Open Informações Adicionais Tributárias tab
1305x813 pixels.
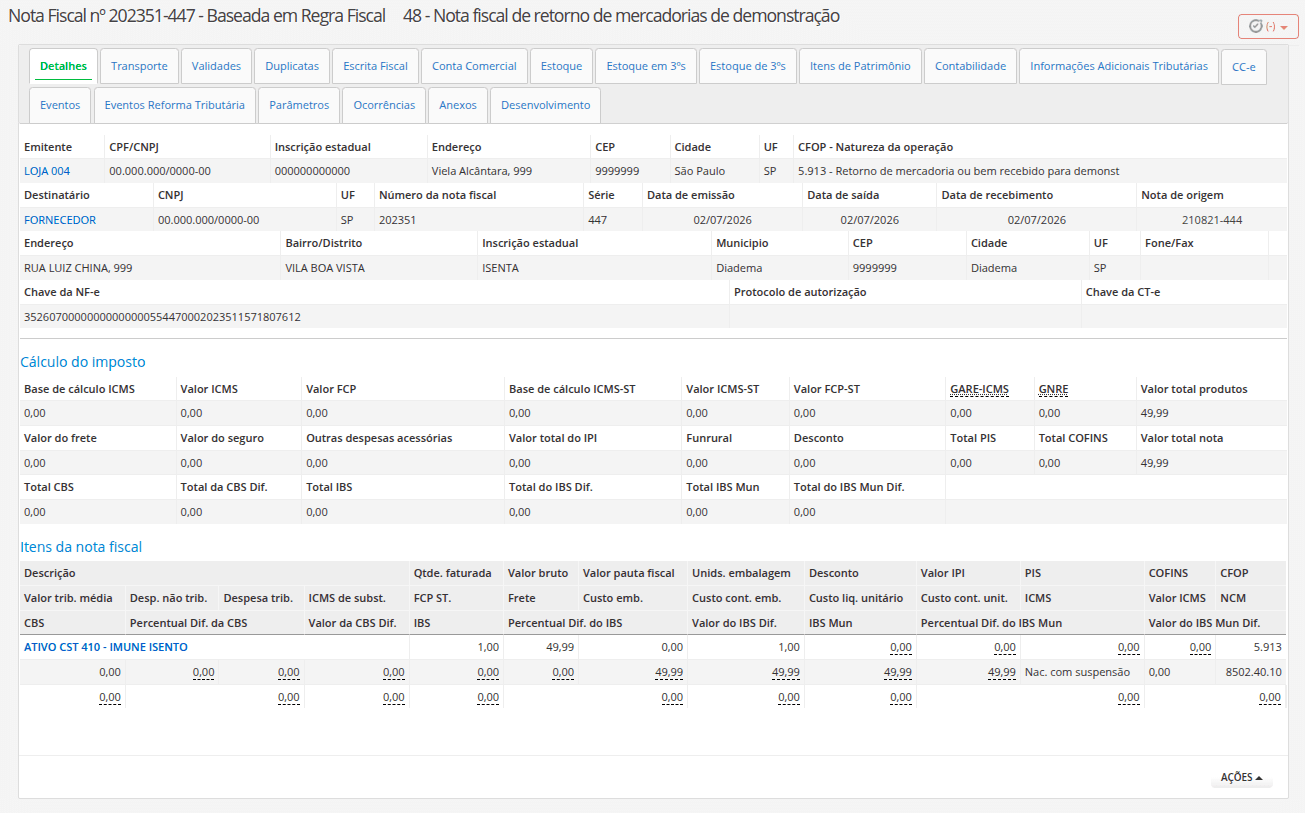click(x=1119, y=66)
